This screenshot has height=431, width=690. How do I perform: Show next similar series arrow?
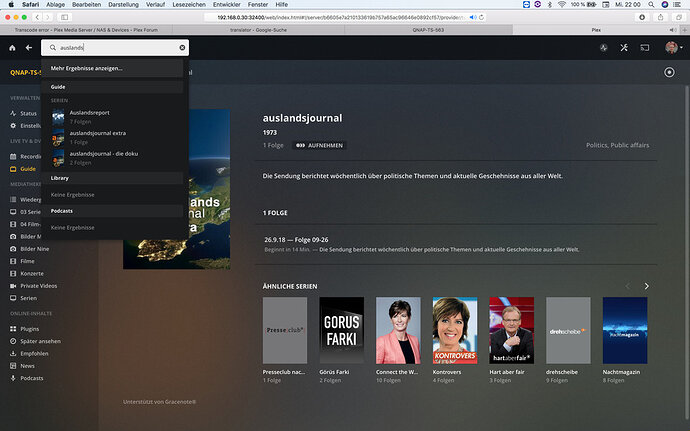pos(646,286)
